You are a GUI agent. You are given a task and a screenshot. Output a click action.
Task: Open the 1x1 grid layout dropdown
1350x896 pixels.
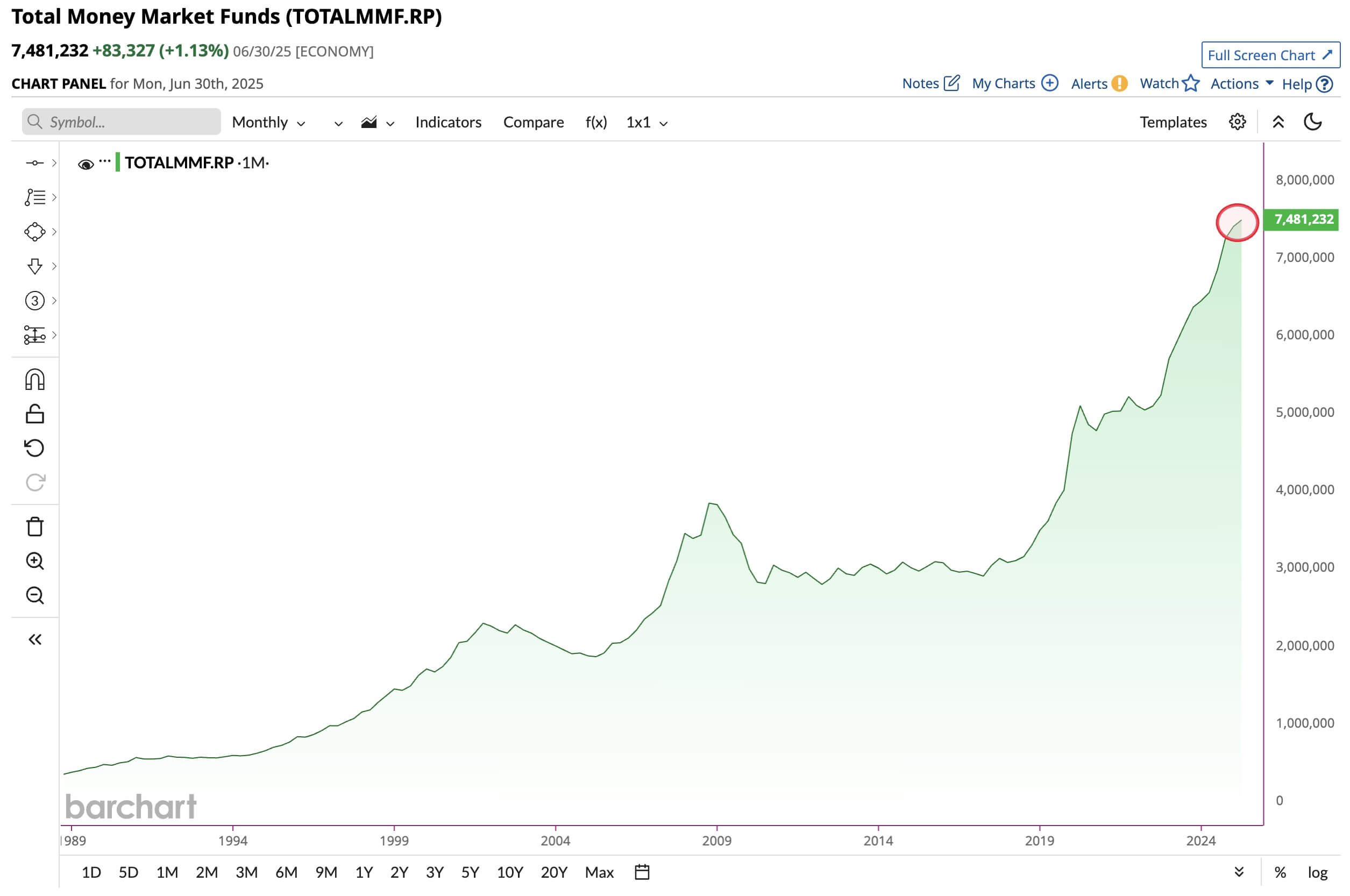click(645, 122)
